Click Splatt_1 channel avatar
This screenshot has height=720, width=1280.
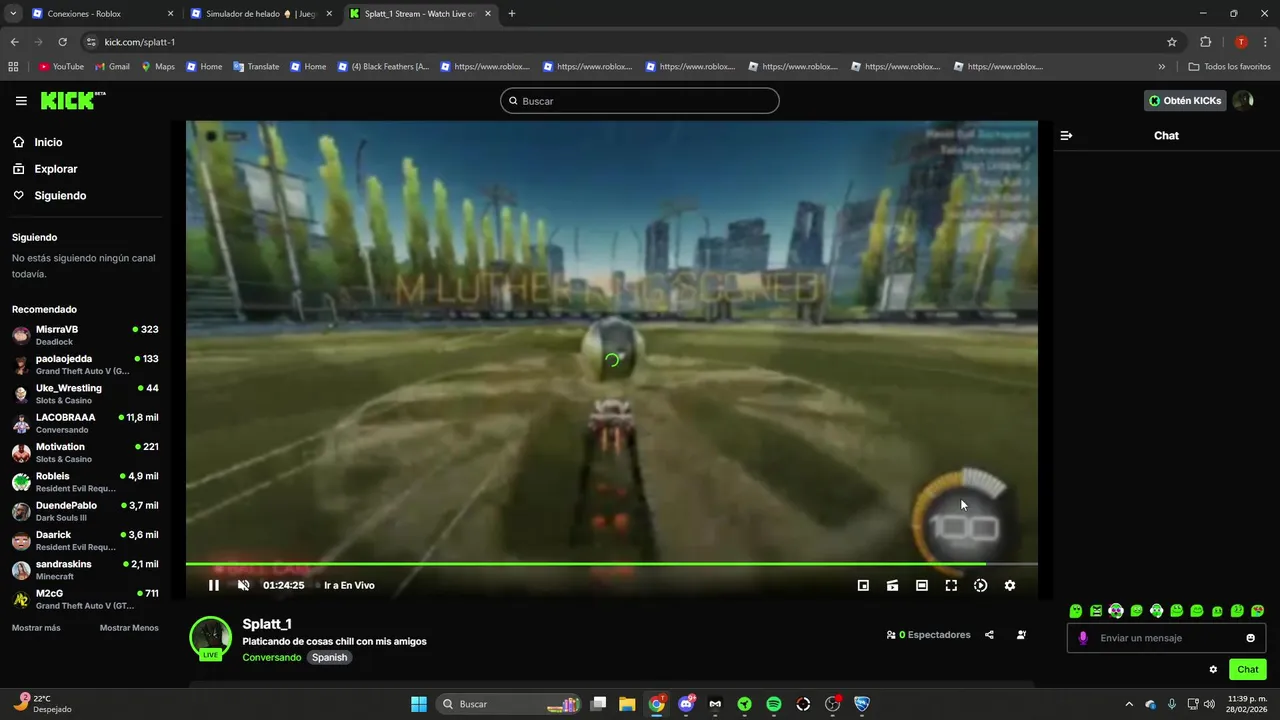pyautogui.click(x=211, y=638)
